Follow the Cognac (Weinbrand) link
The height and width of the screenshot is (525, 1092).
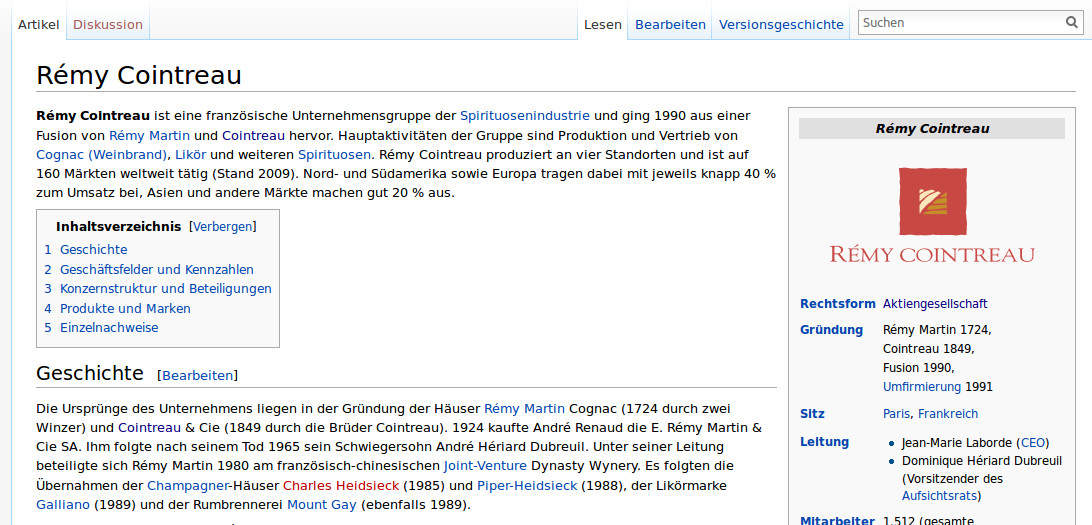click(101, 155)
